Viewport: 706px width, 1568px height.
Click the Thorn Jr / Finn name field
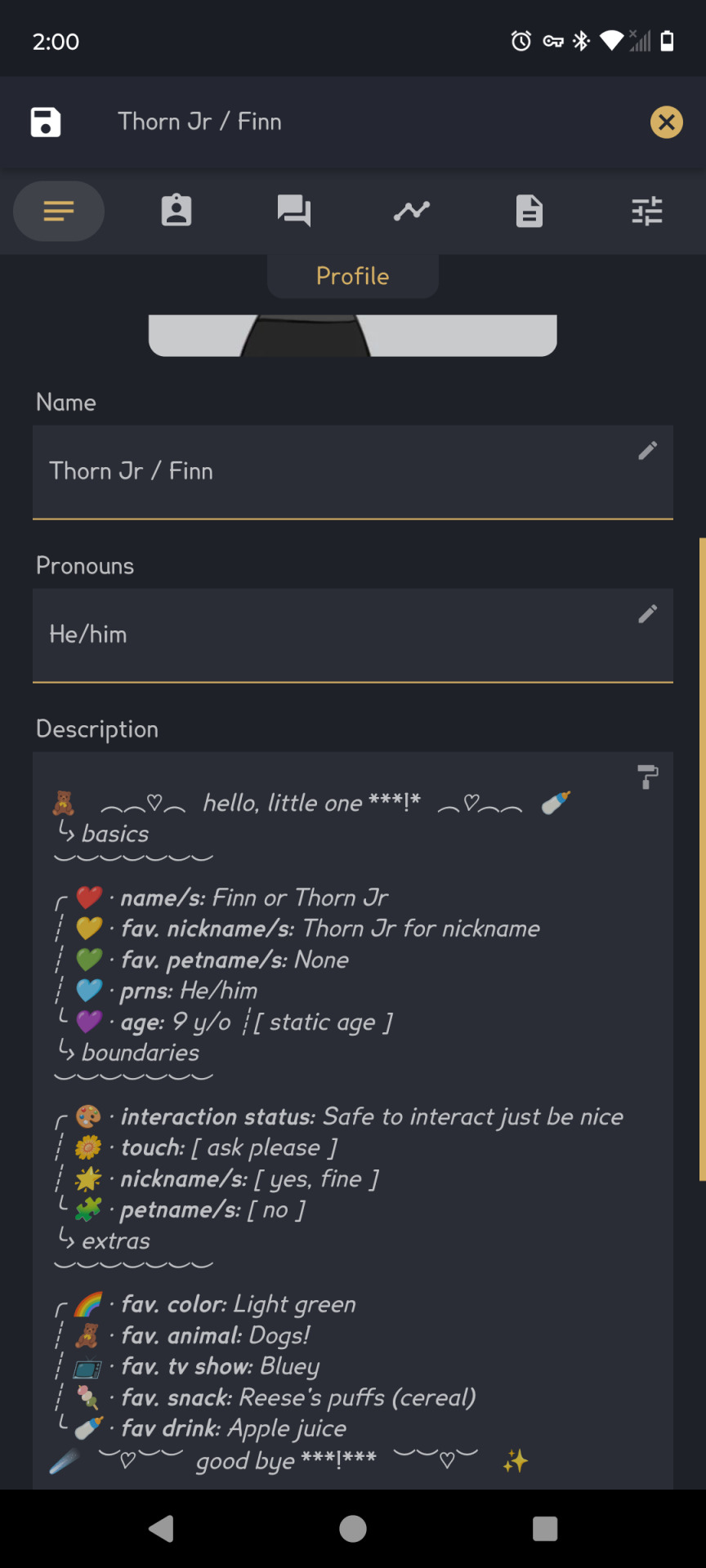pos(353,472)
